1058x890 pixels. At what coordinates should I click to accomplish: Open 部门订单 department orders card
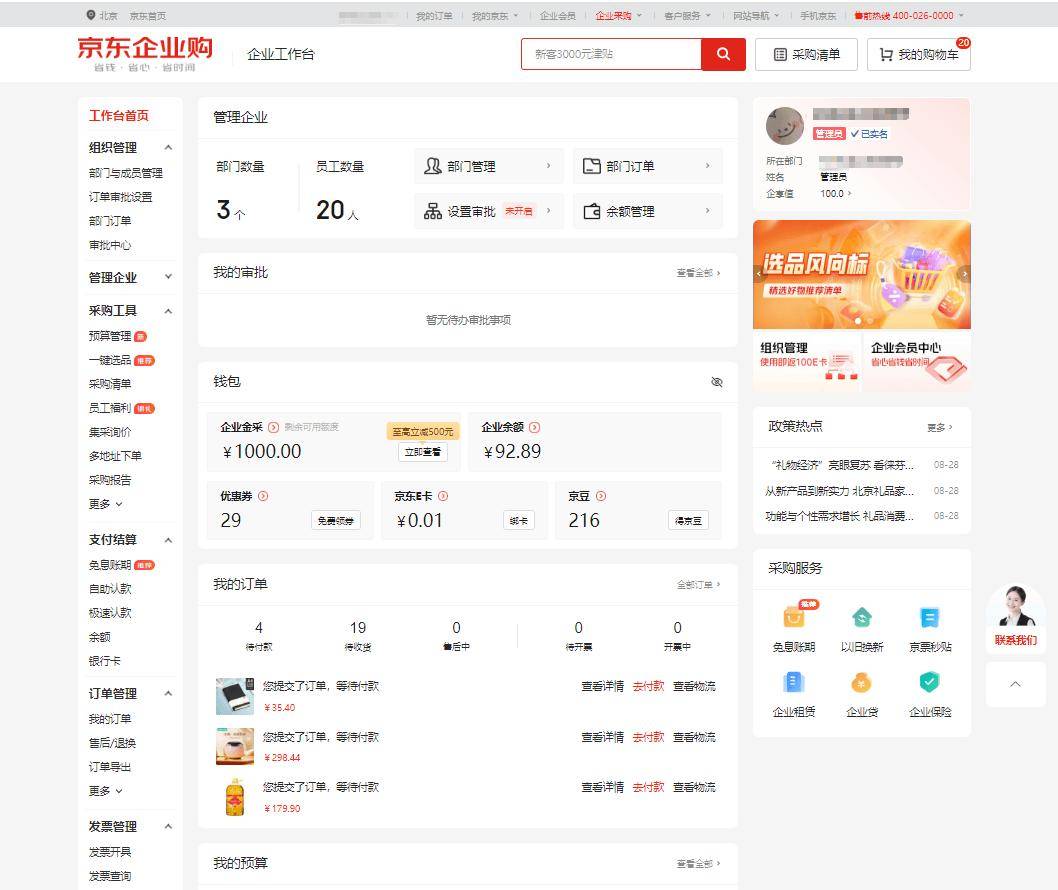(647, 166)
